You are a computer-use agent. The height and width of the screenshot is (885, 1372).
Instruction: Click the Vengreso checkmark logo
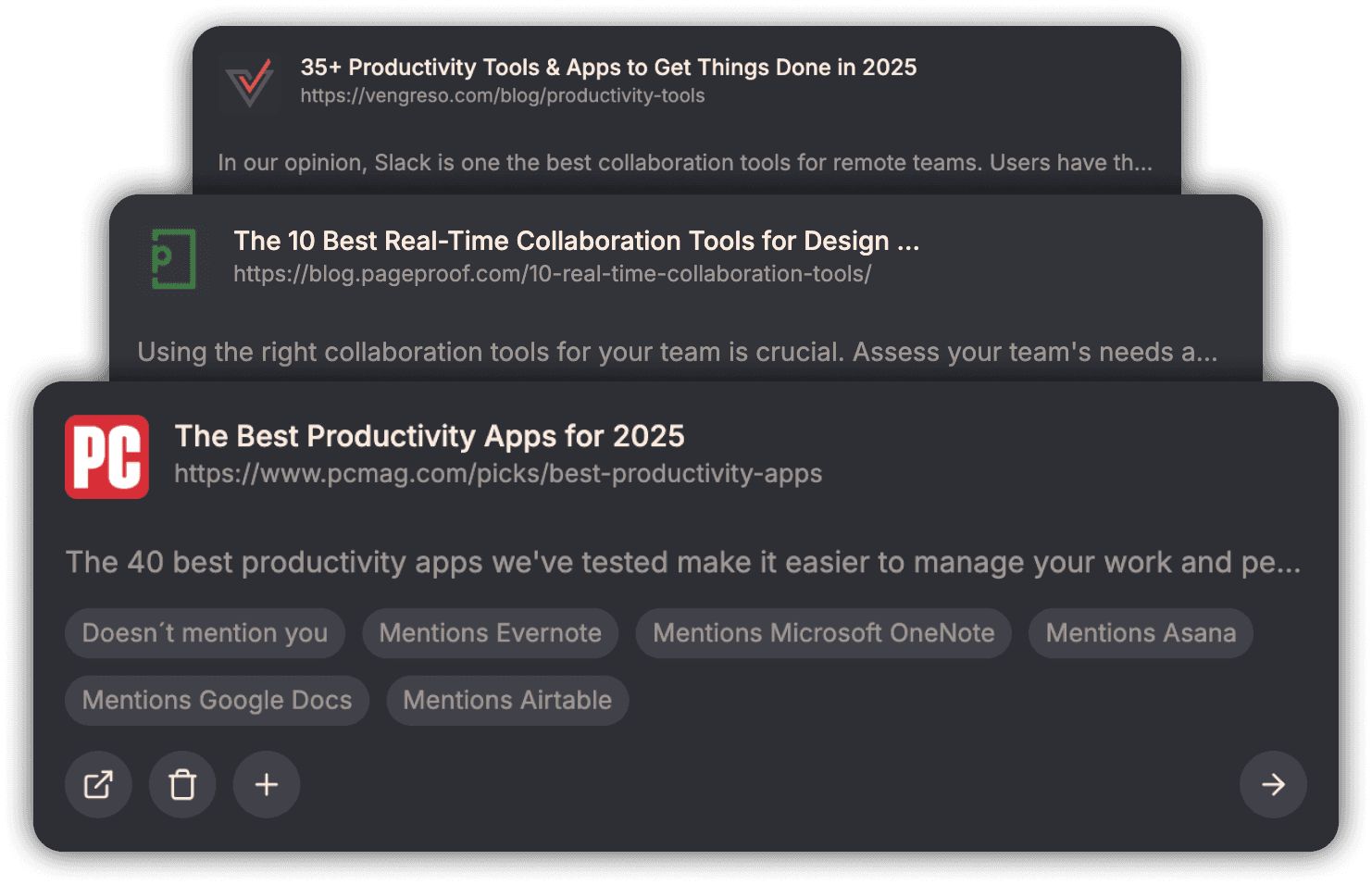[250, 83]
